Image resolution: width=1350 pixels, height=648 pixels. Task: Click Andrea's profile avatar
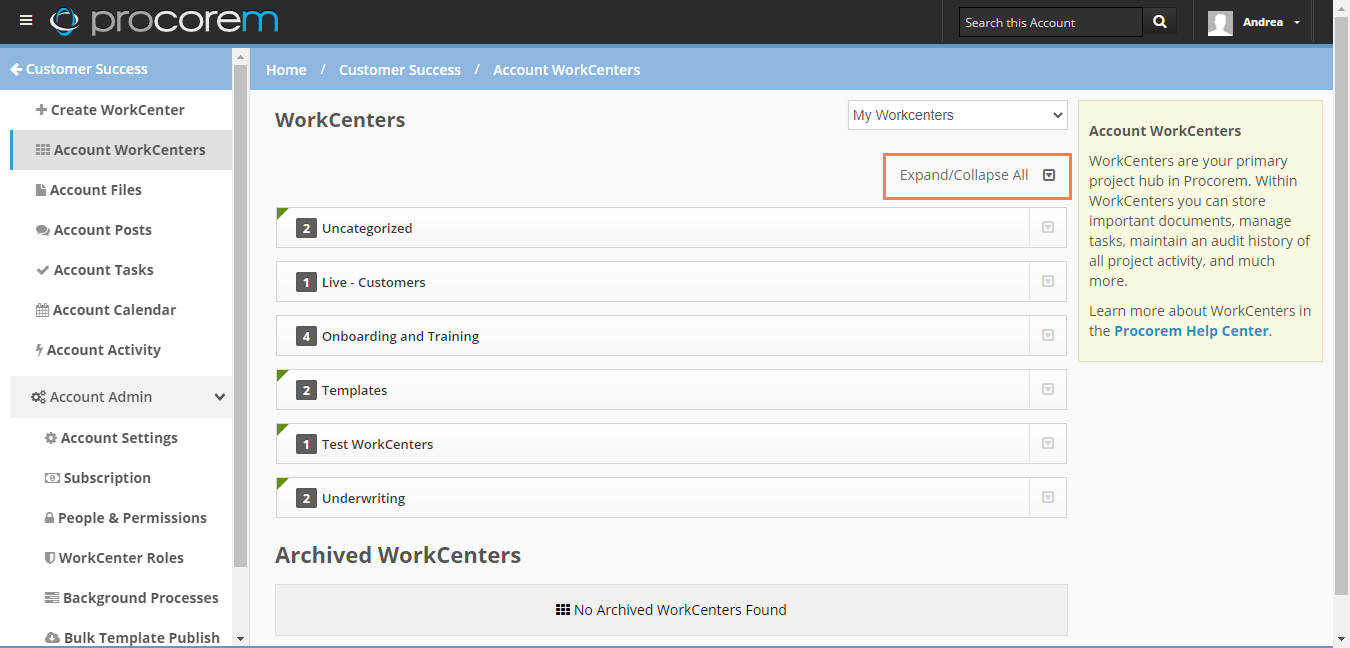point(1220,22)
